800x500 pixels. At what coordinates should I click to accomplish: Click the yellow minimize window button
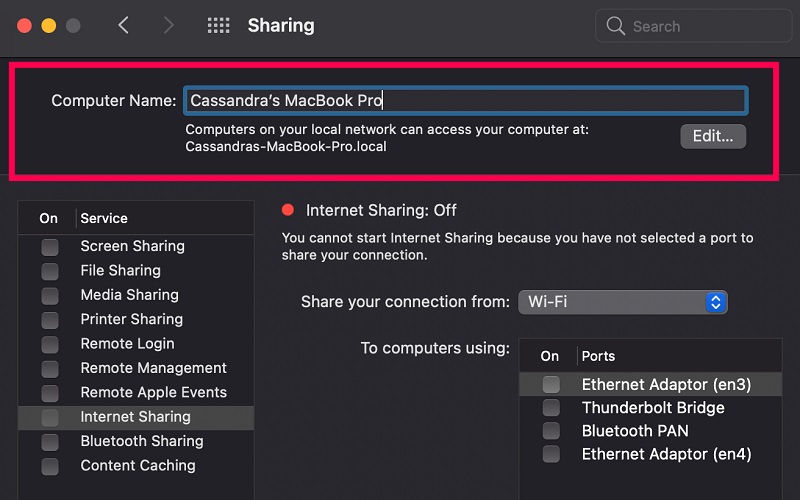[x=48, y=25]
